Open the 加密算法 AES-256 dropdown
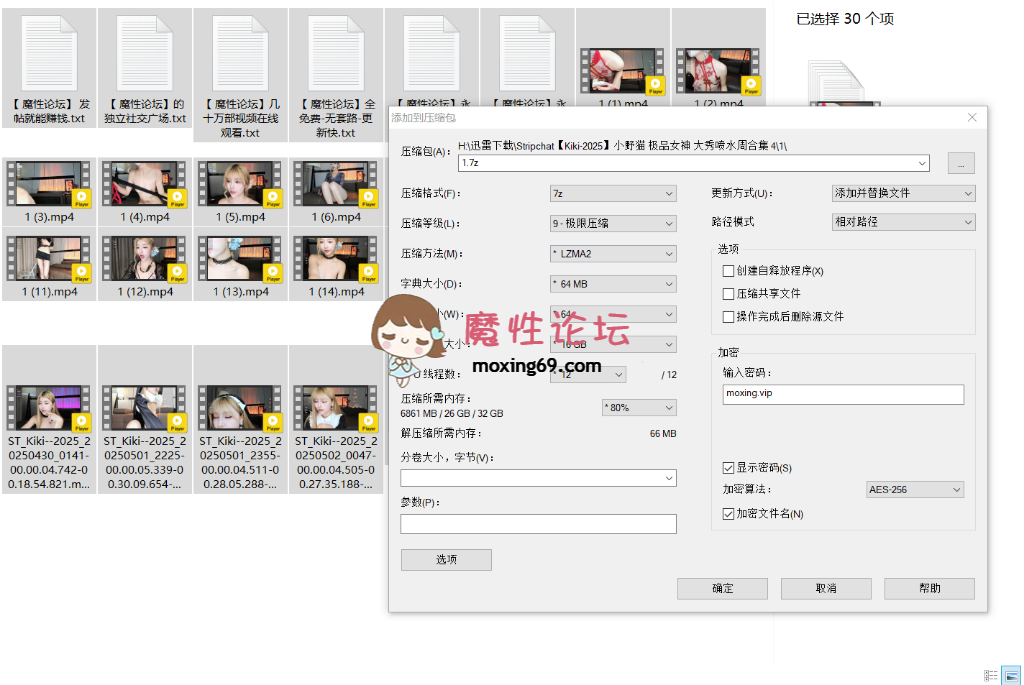Image resolution: width=1024 pixels, height=685 pixels. 914,490
